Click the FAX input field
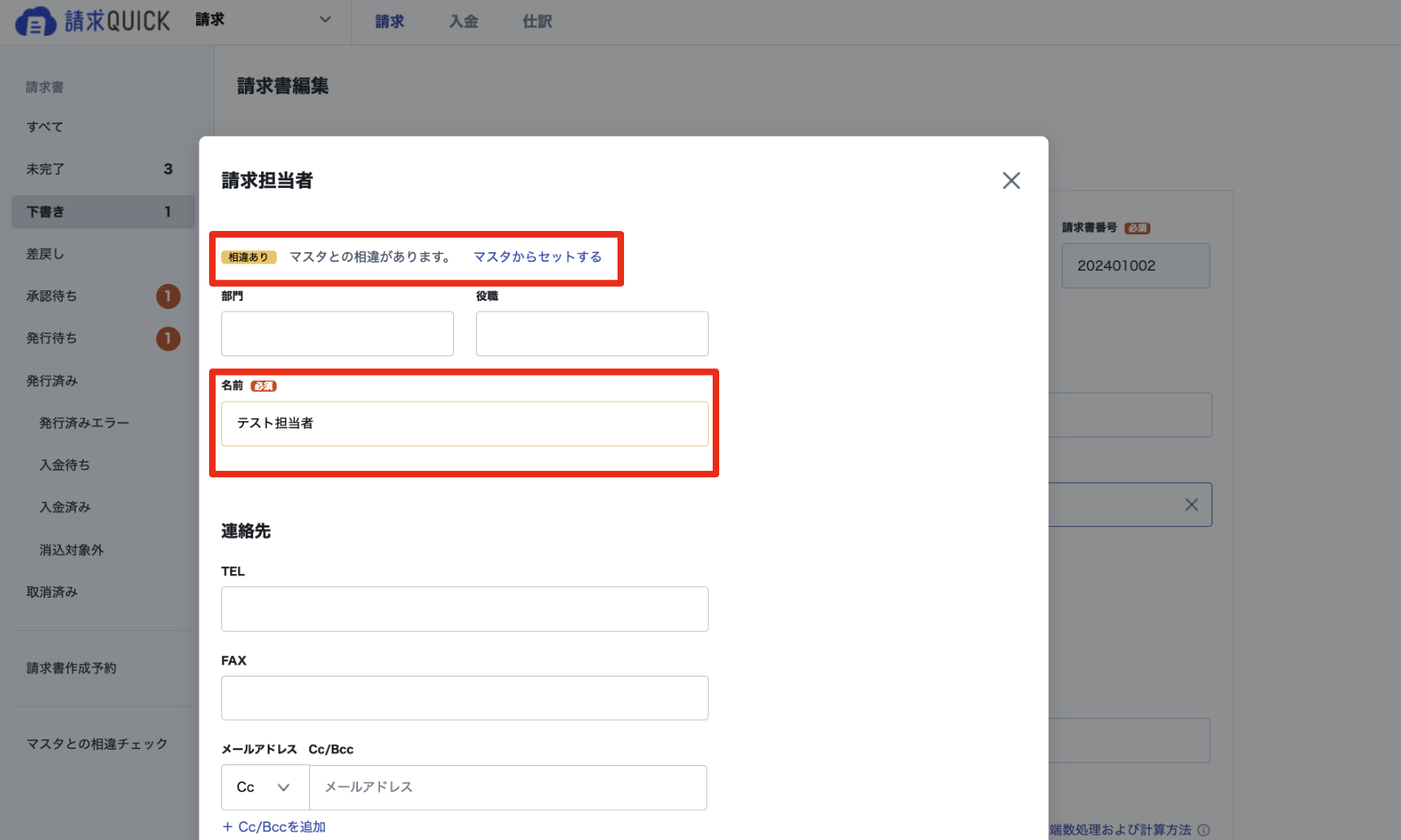This screenshot has width=1401, height=840. click(465, 699)
